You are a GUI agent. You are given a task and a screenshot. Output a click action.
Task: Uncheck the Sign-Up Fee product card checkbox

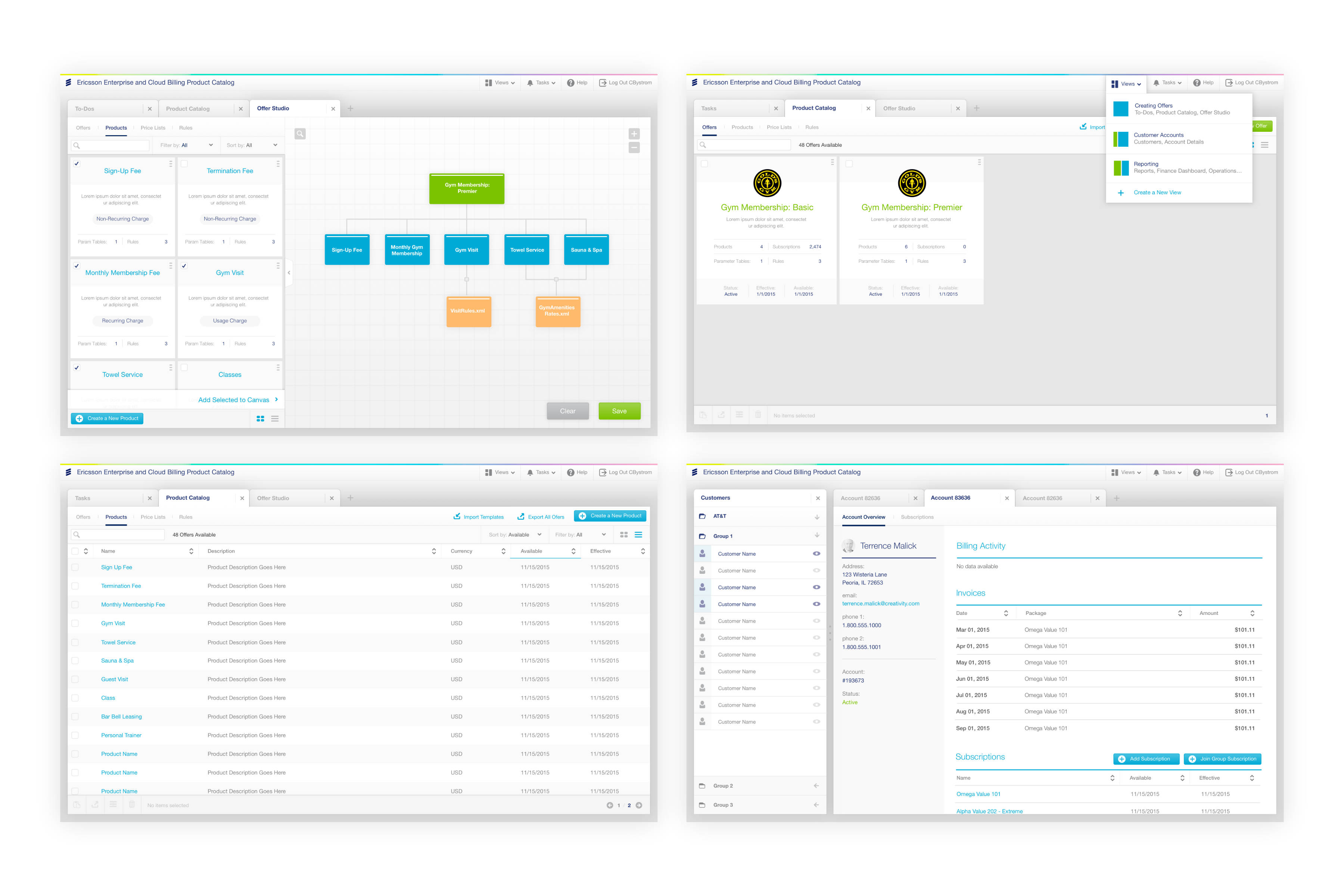pos(77,164)
